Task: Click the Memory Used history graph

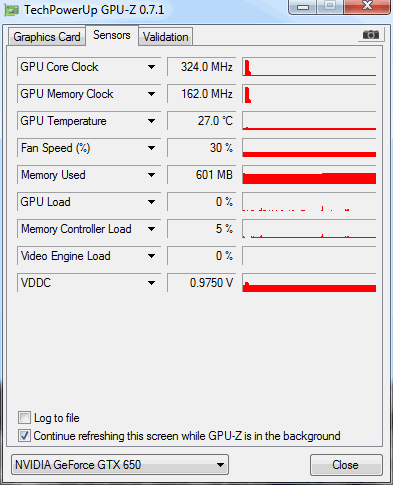Action: click(309, 175)
